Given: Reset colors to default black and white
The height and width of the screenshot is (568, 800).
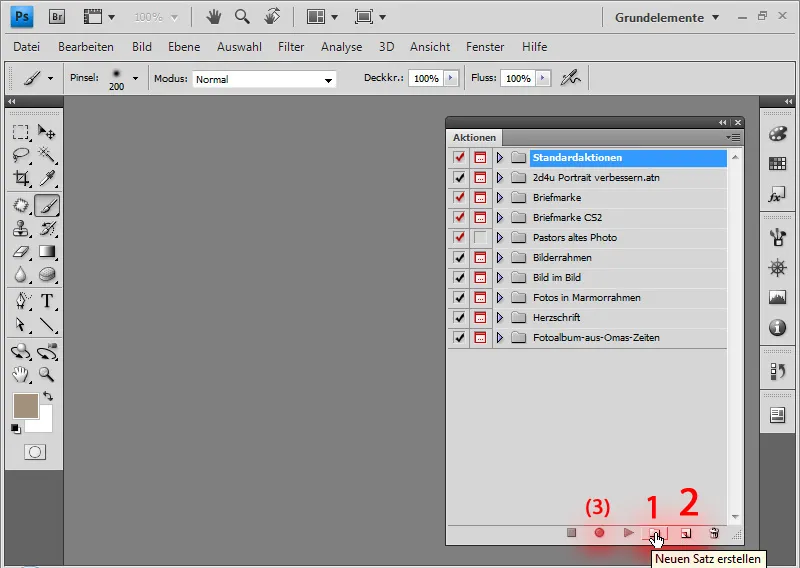Looking at the screenshot, I should pos(16,429).
